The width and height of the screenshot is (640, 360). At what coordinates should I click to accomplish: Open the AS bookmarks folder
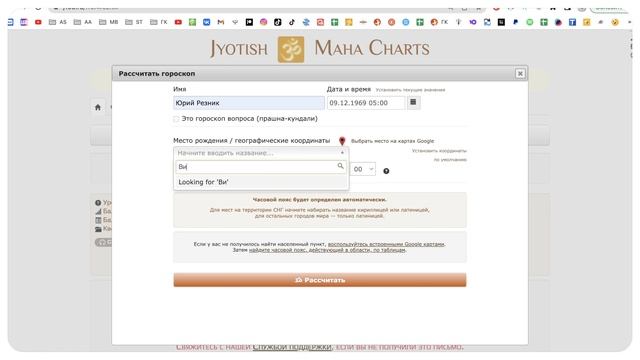coord(58,22)
